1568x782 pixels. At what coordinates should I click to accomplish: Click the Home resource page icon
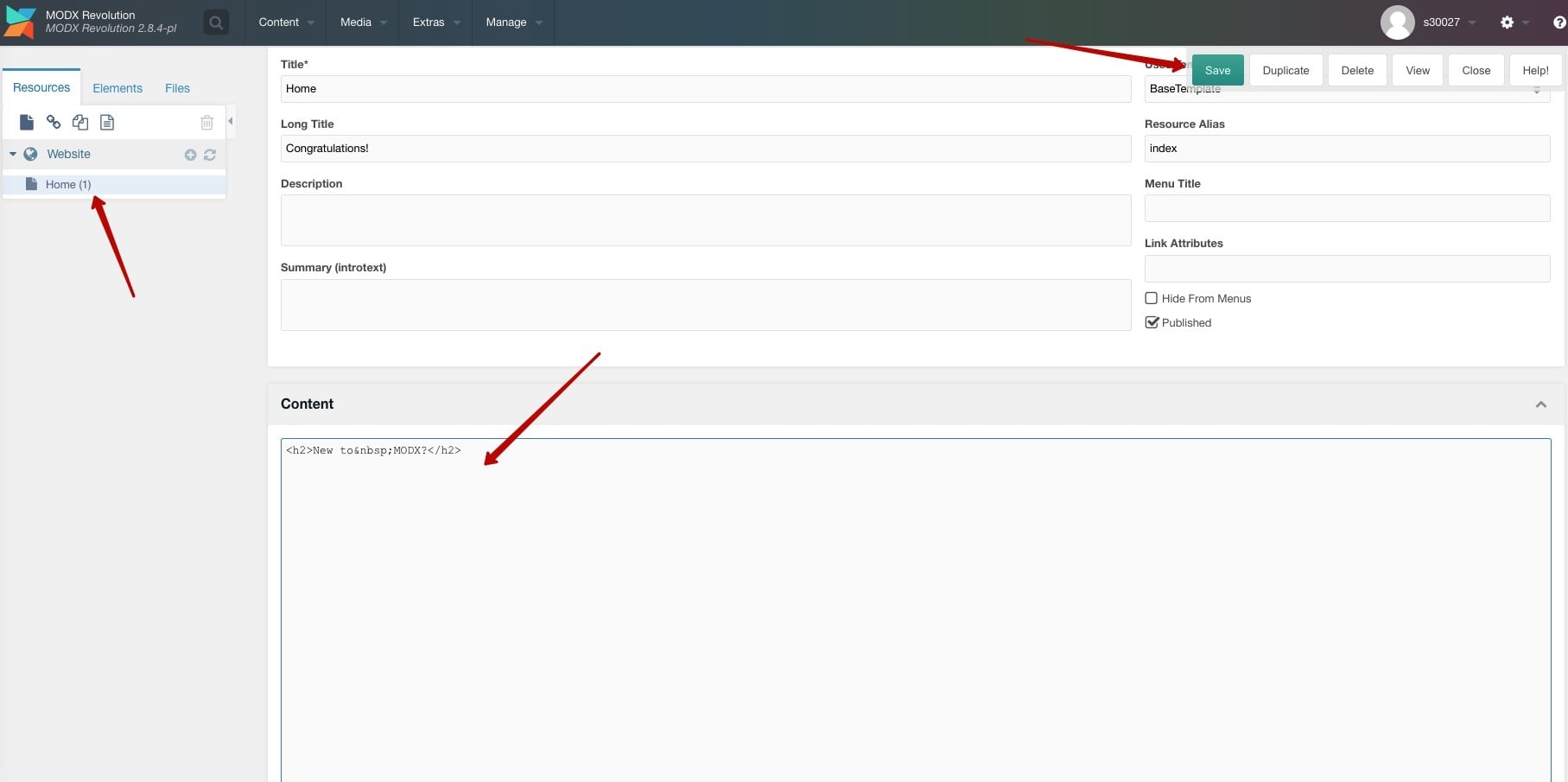[31, 184]
